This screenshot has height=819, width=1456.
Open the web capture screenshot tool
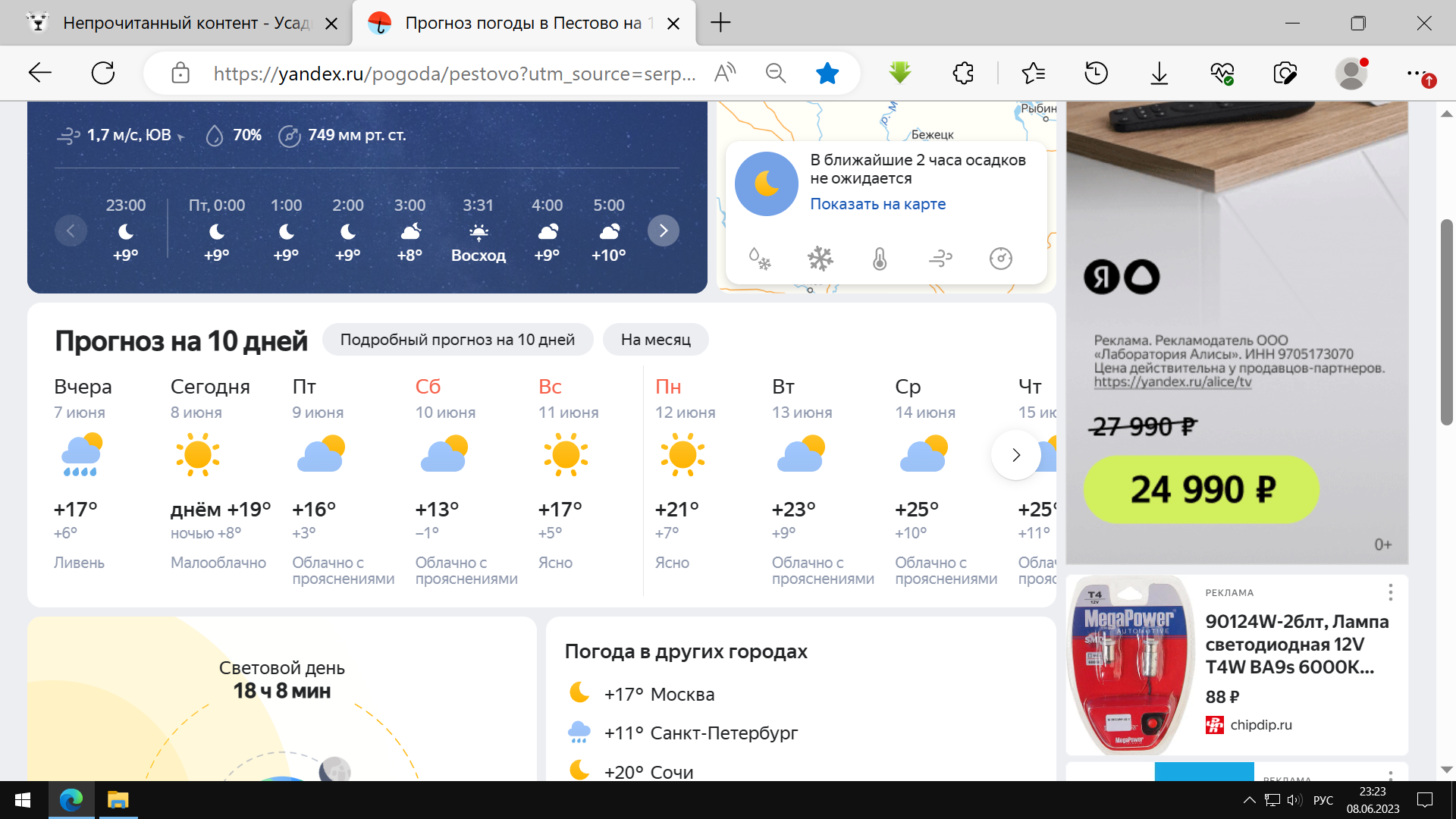pos(1285,74)
